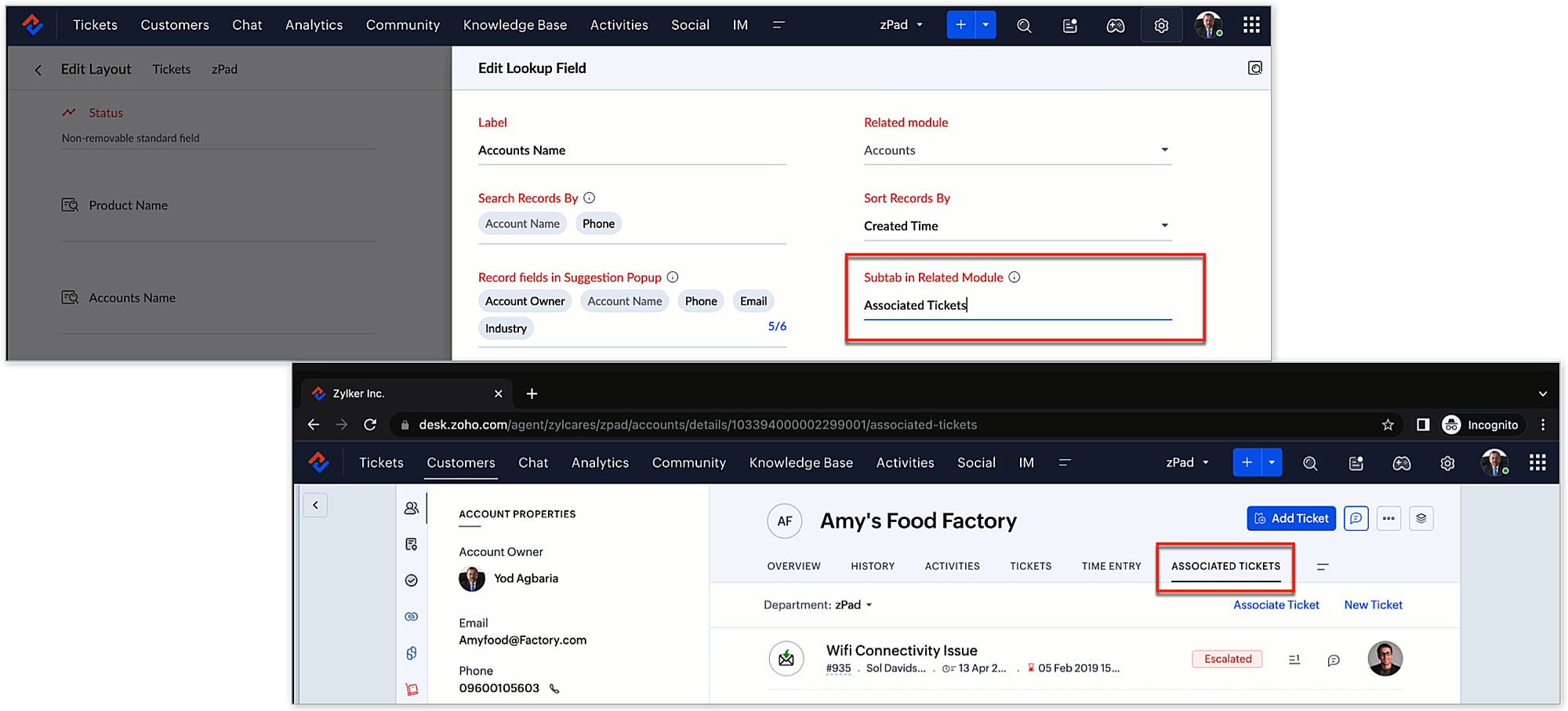Click the Associate Ticket link
This screenshot has width=1568, height=711.
1276,605
